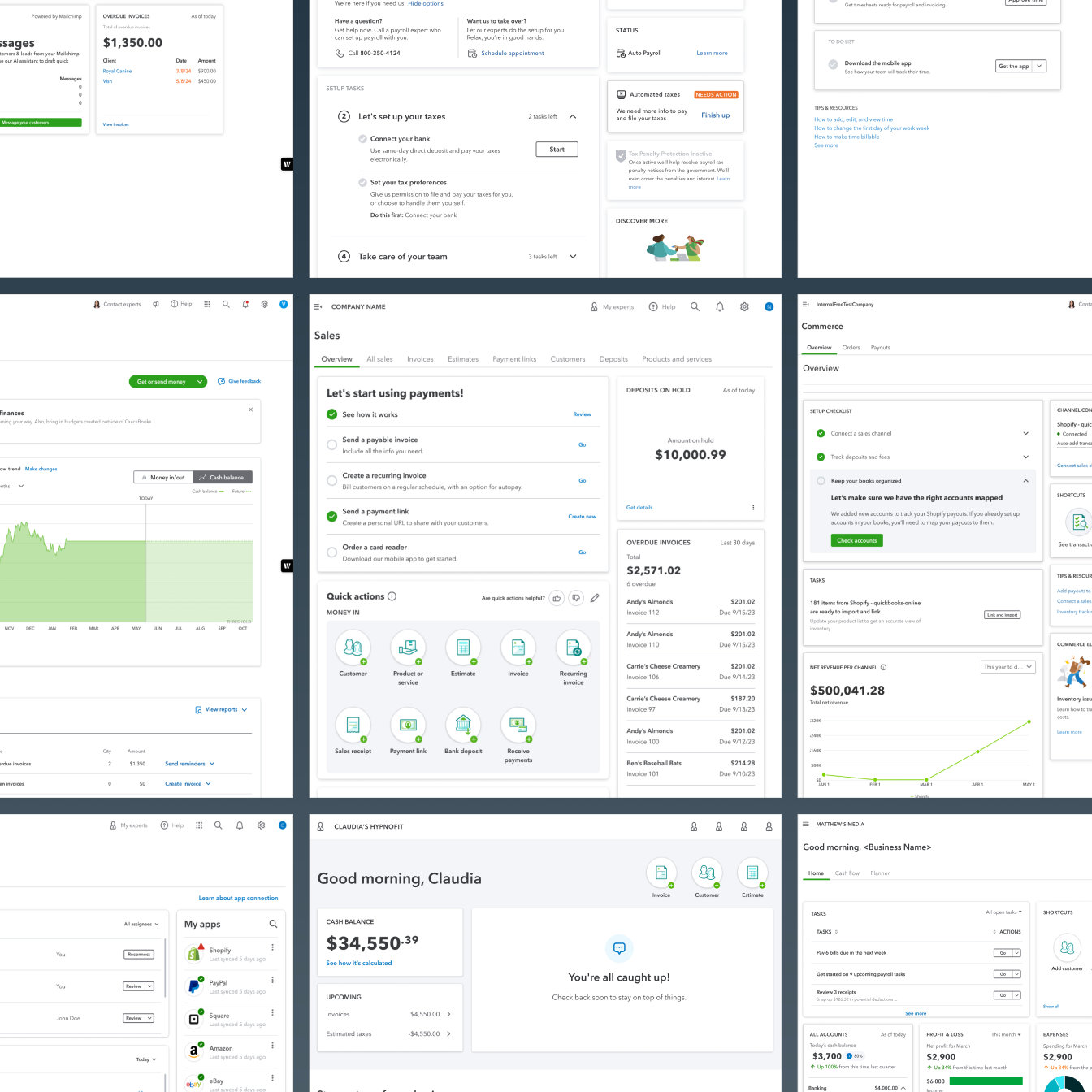
Task: Search in the My apps panel
Action: click(273, 924)
